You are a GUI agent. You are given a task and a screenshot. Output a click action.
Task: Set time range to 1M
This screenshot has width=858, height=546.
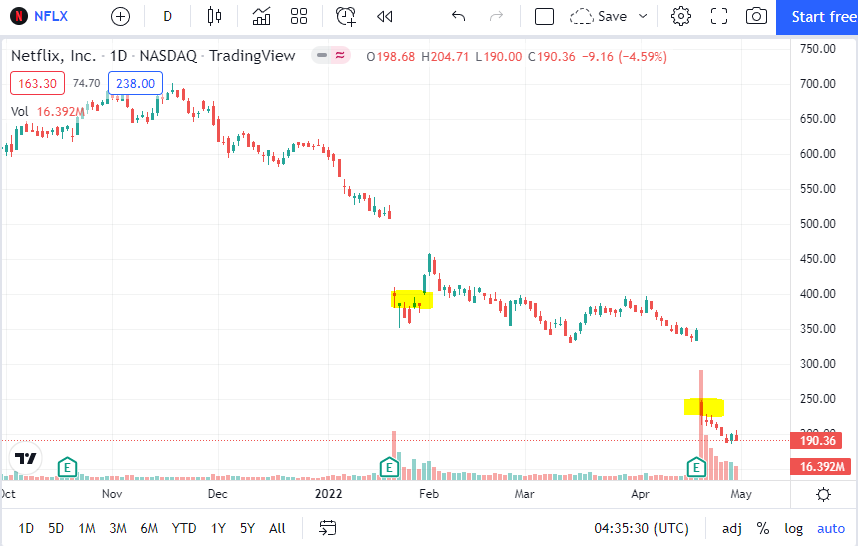[86, 528]
